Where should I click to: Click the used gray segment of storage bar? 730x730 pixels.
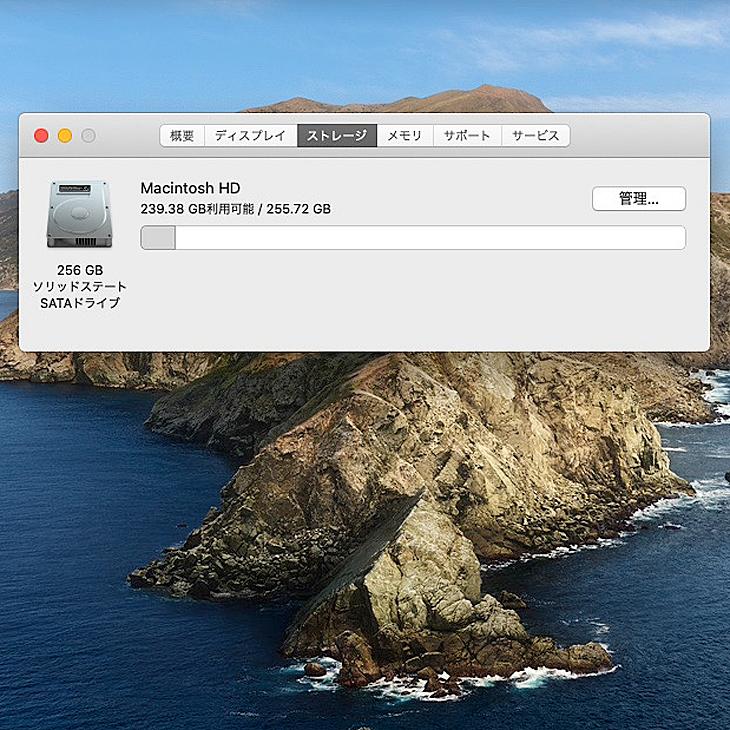pyautogui.click(x=158, y=238)
